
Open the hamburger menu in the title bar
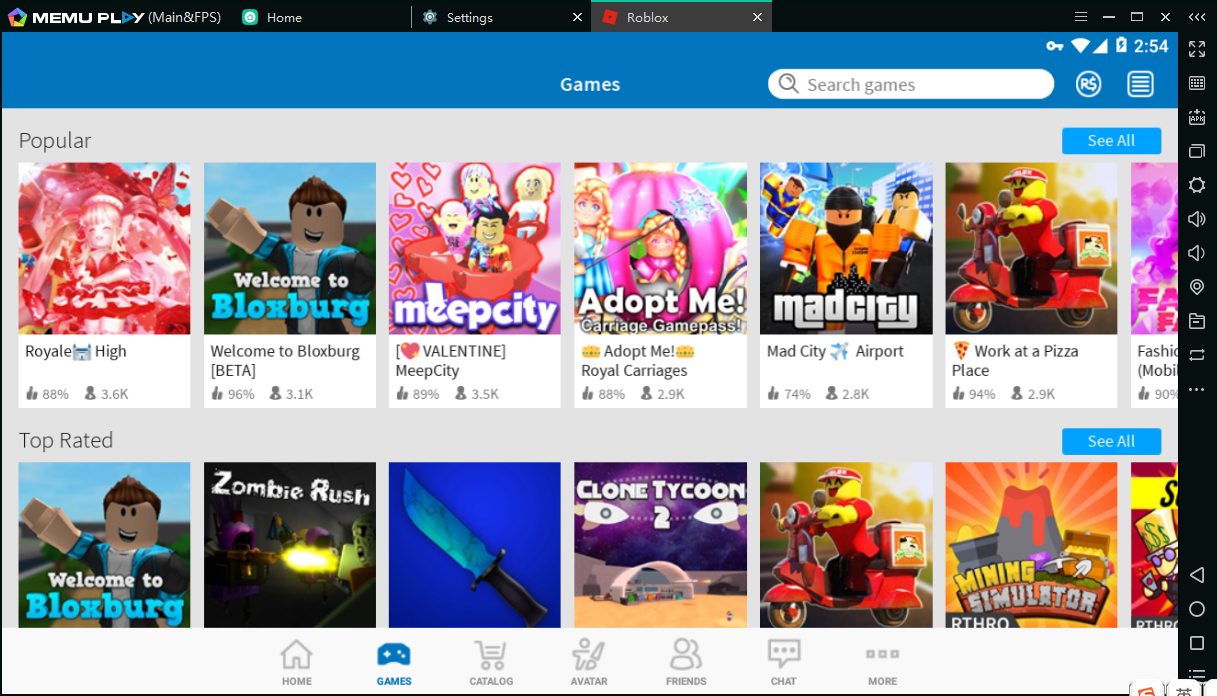point(1079,17)
